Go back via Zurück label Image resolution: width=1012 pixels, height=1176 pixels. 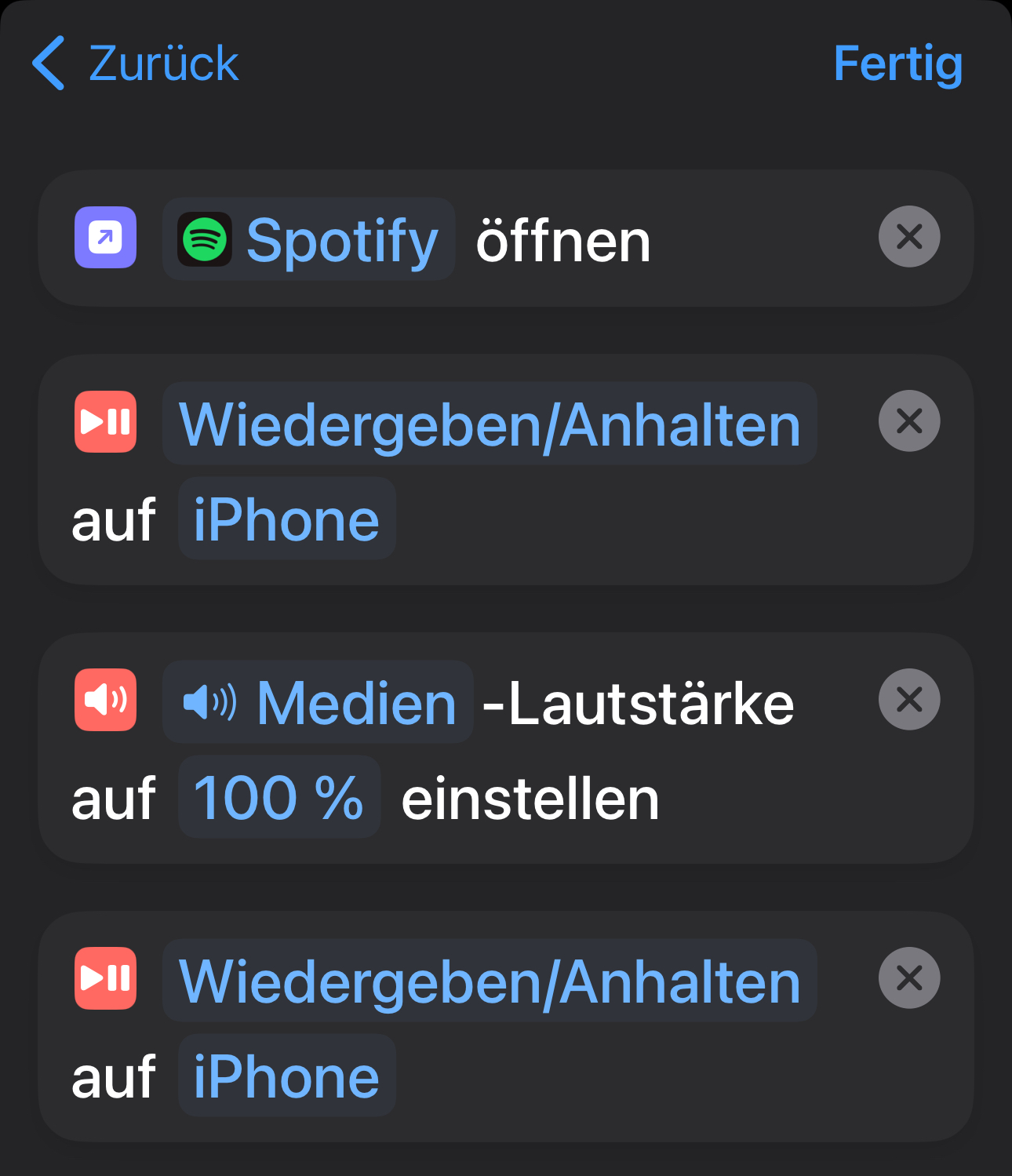[163, 64]
